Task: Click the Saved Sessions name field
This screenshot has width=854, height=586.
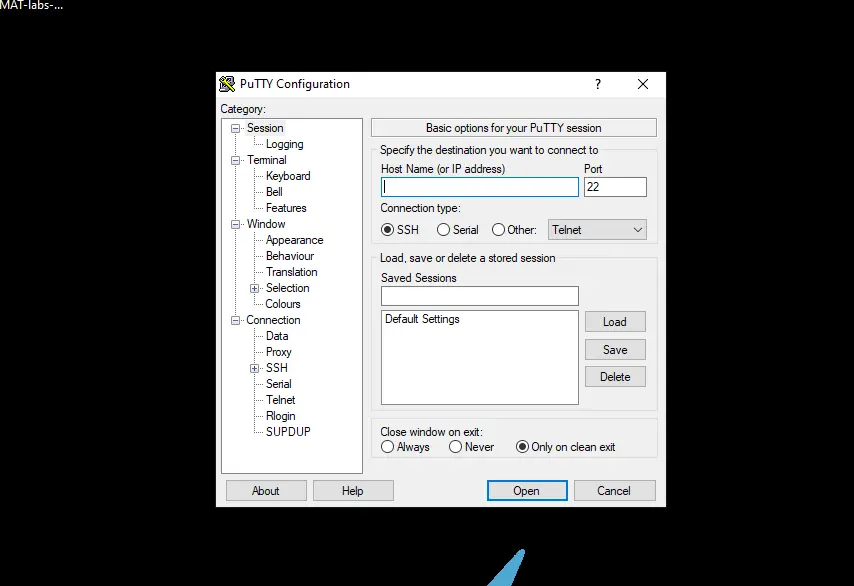Action: (479, 296)
